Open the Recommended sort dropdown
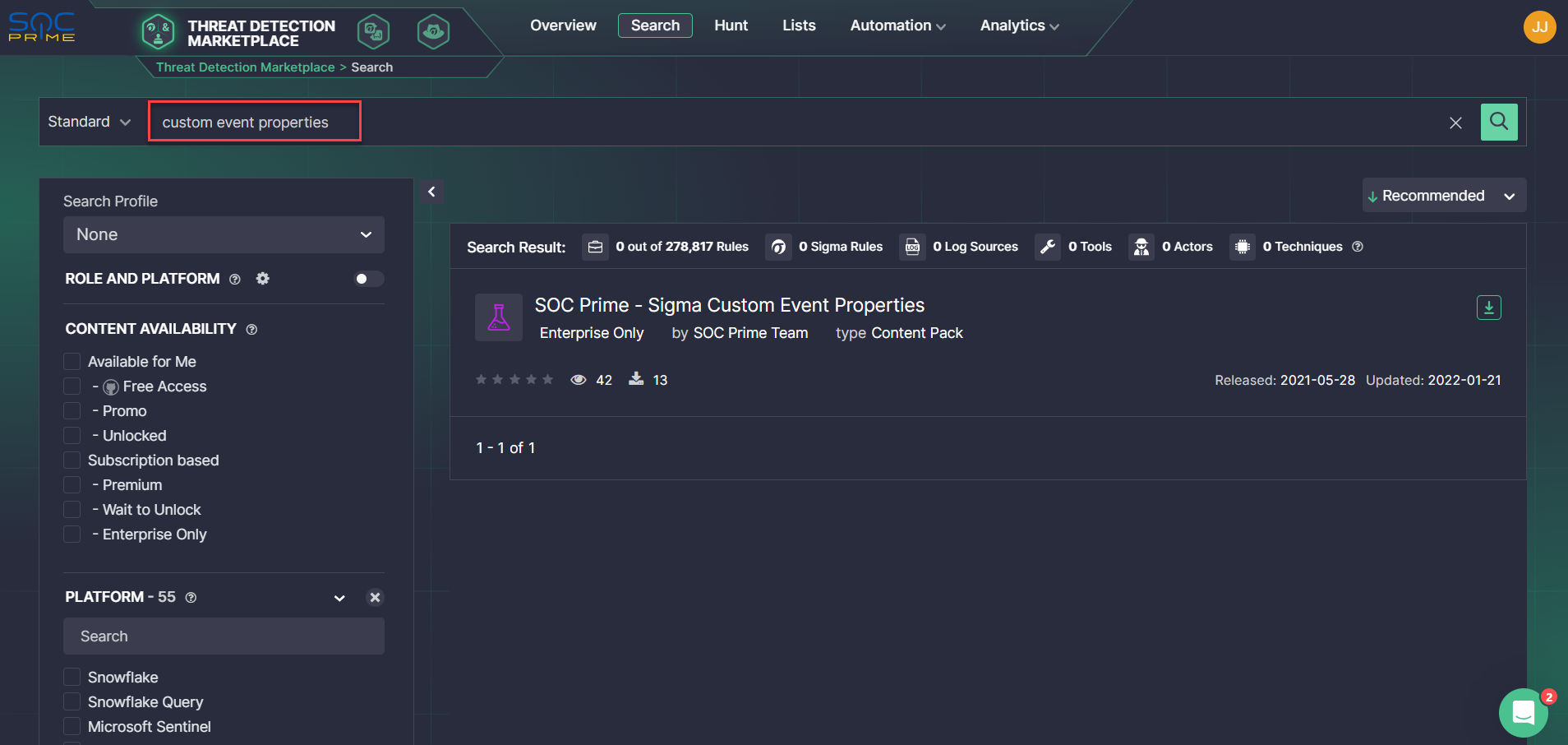Screen dimensions: 1568x745 [x=1444, y=196]
